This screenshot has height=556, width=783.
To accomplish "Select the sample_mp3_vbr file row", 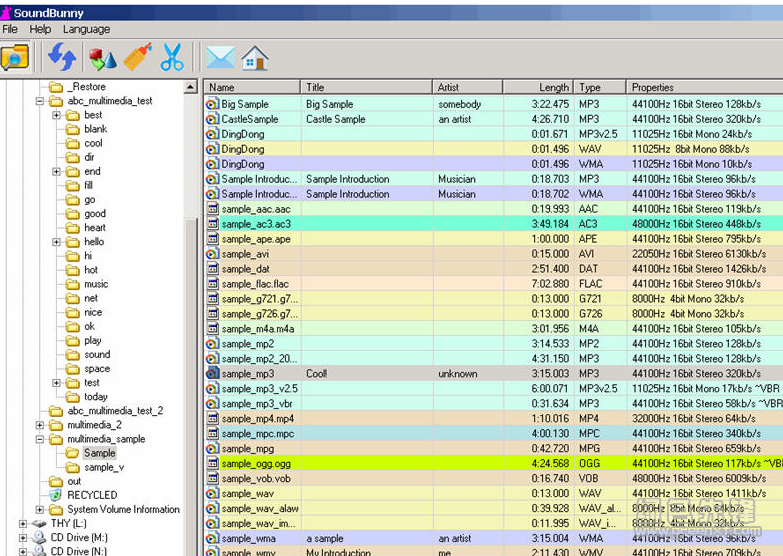I will [493, 404].
